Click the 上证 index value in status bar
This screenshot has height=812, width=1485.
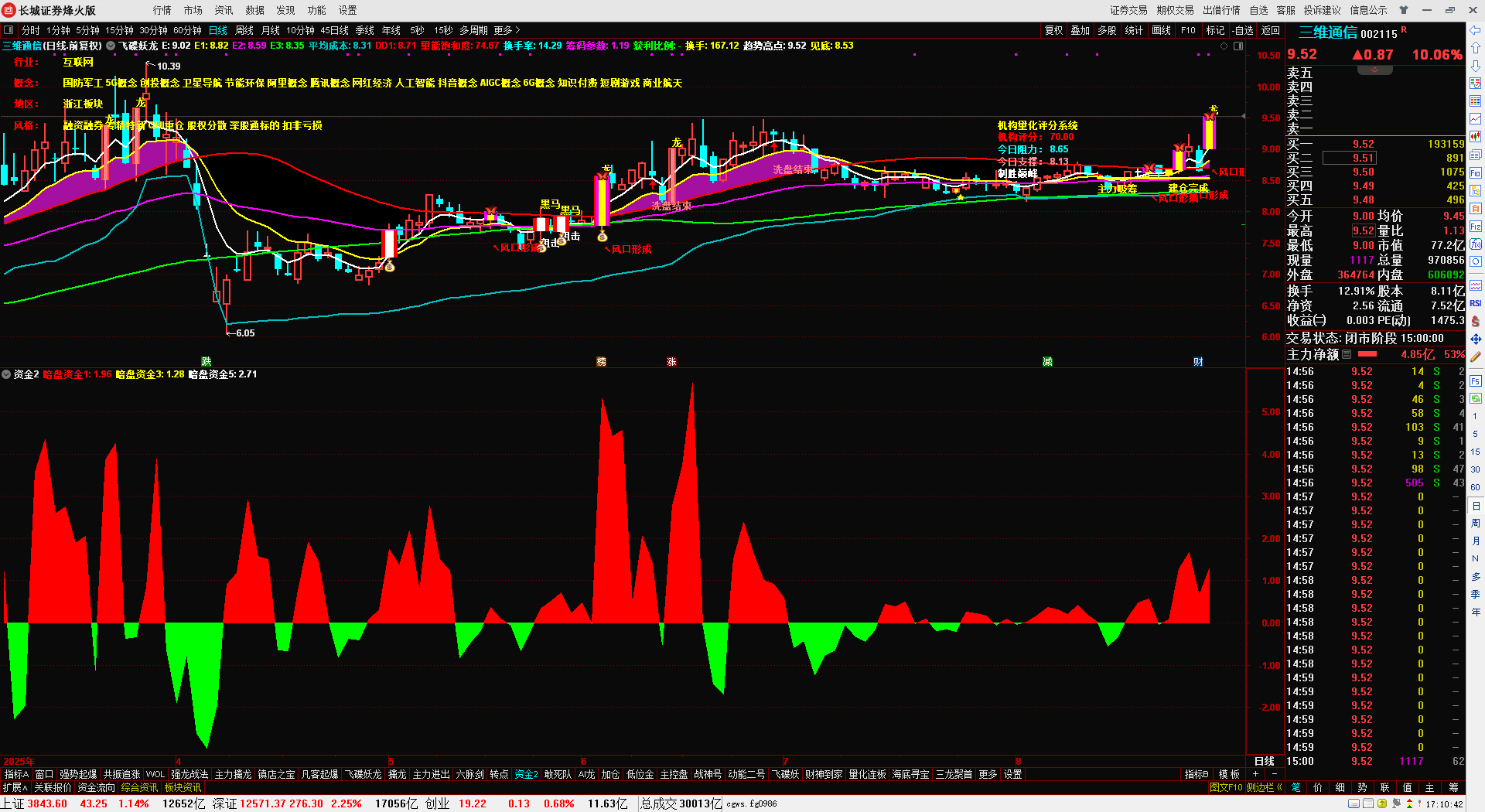coord(47,803)
